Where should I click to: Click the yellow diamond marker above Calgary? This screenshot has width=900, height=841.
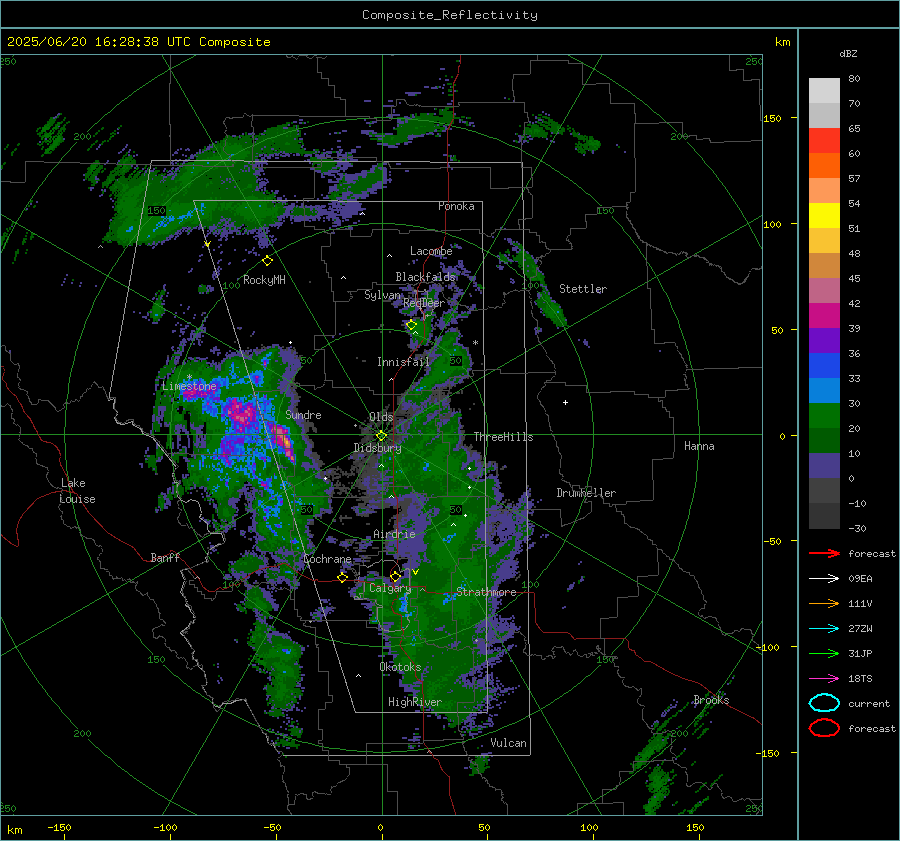(x=395, y=576)
